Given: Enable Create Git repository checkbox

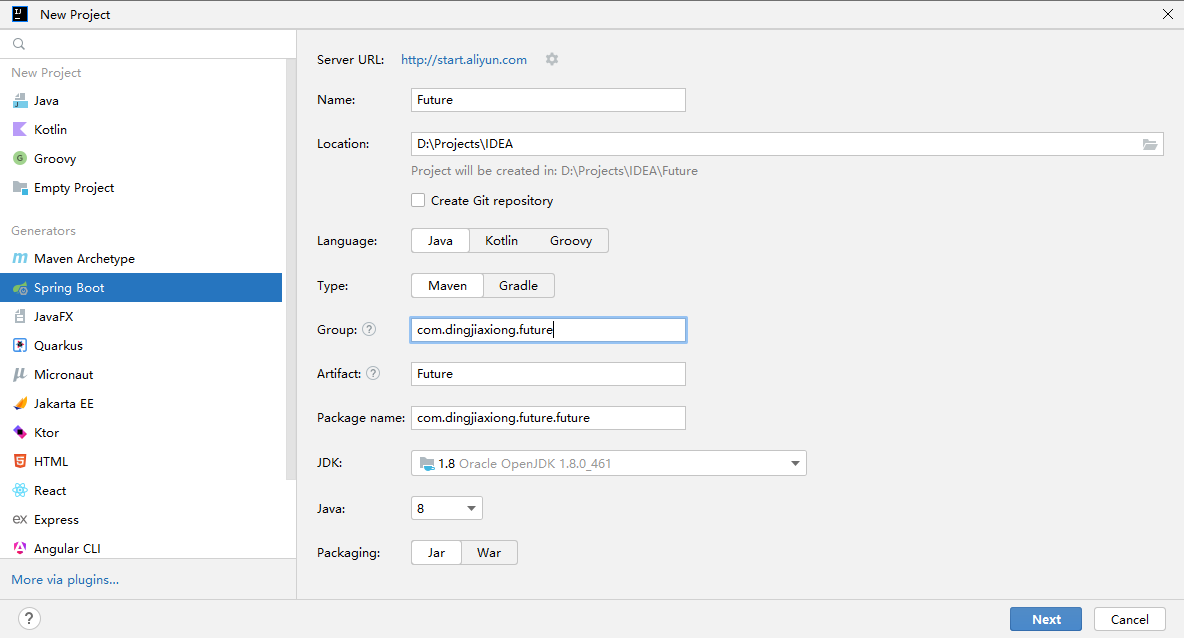Looking at the screenshot, I should click(418, 200).
